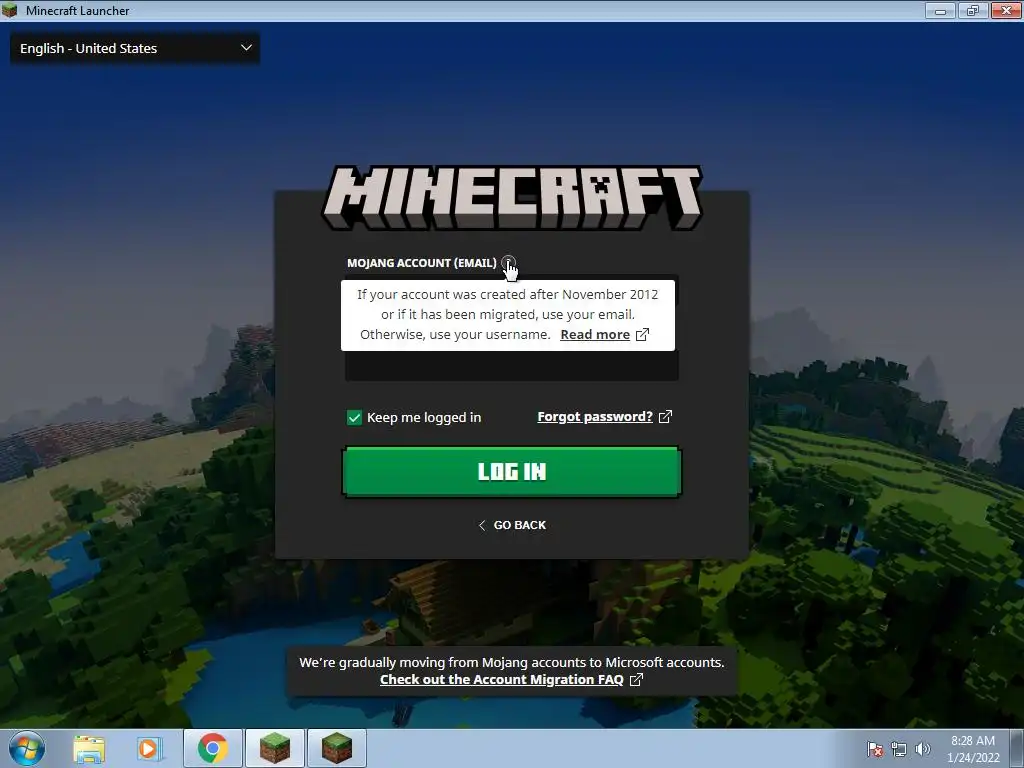The image size is (1024, 768).
Task: Restore down the Minecraft Launcher window
Action: point(972,10)
